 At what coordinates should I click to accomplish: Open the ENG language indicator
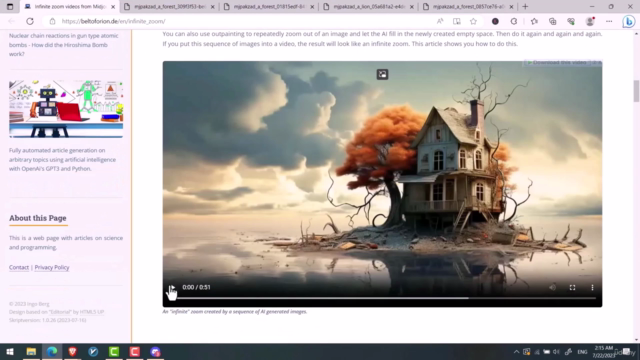point(582,352)
